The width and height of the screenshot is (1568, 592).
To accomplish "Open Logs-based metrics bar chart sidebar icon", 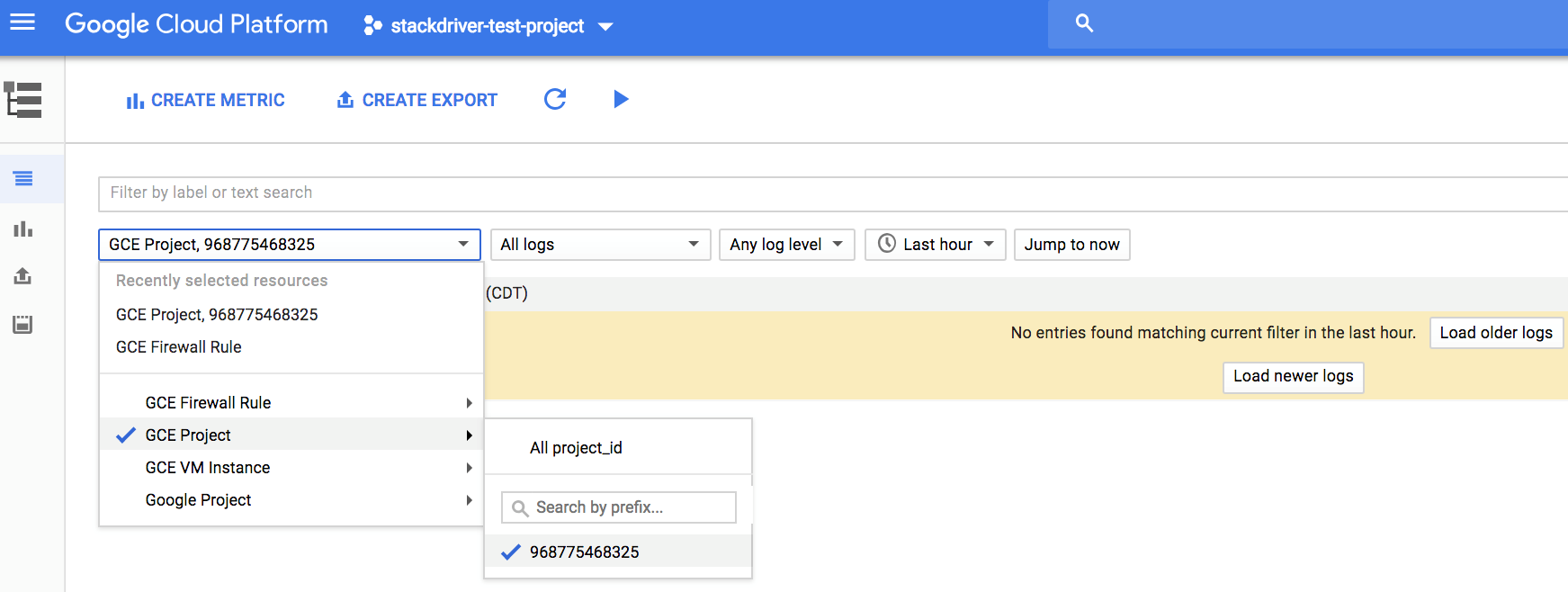I will click(x=23, y=229).
